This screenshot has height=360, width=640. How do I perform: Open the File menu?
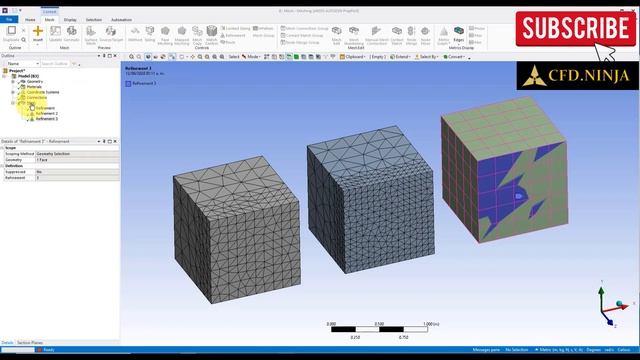click(x=9, y=20)
